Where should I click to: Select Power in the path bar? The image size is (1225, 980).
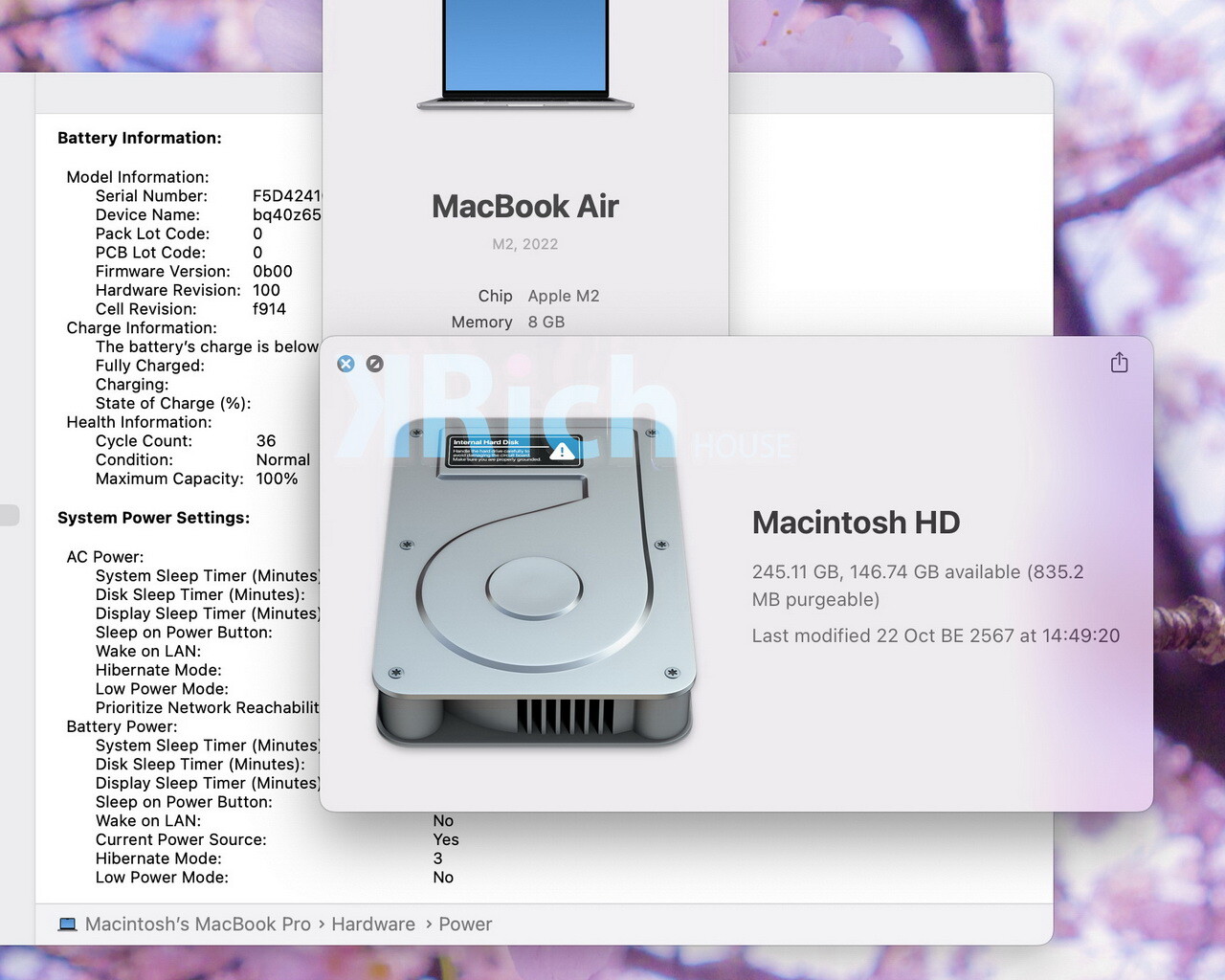(x=465, y=924)
